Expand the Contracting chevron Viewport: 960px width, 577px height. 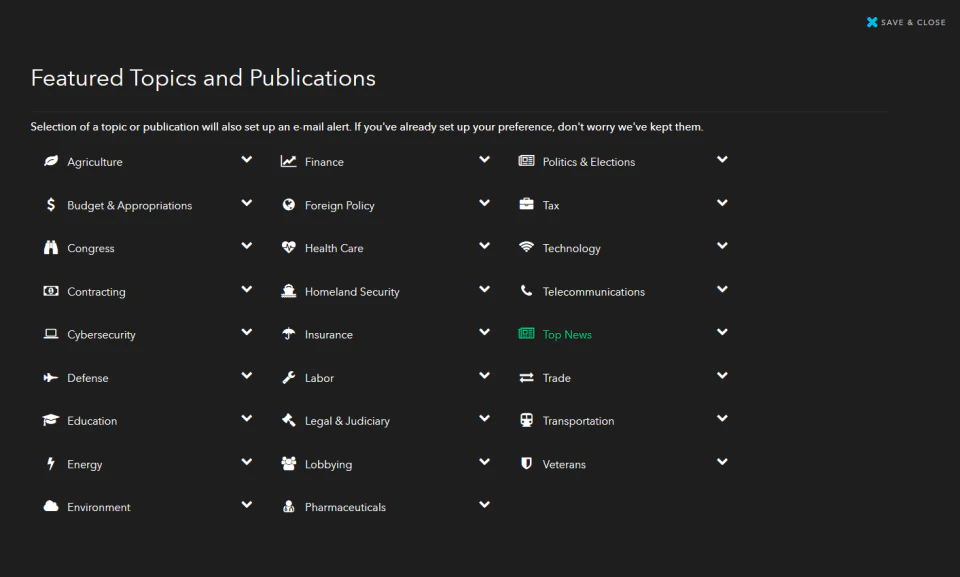point(247,289)
